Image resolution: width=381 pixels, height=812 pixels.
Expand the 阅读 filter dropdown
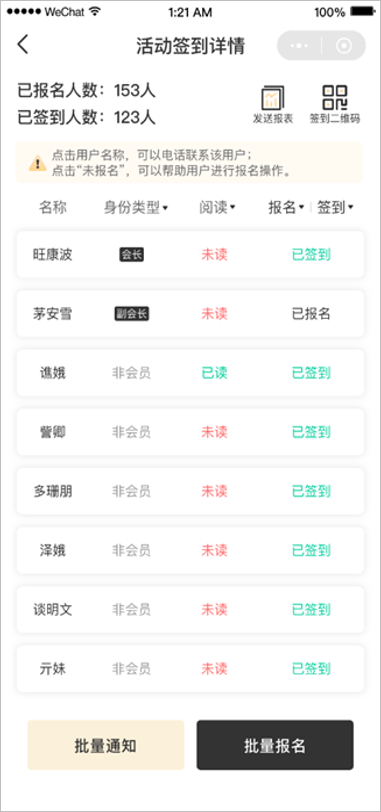tap(217, 208)
